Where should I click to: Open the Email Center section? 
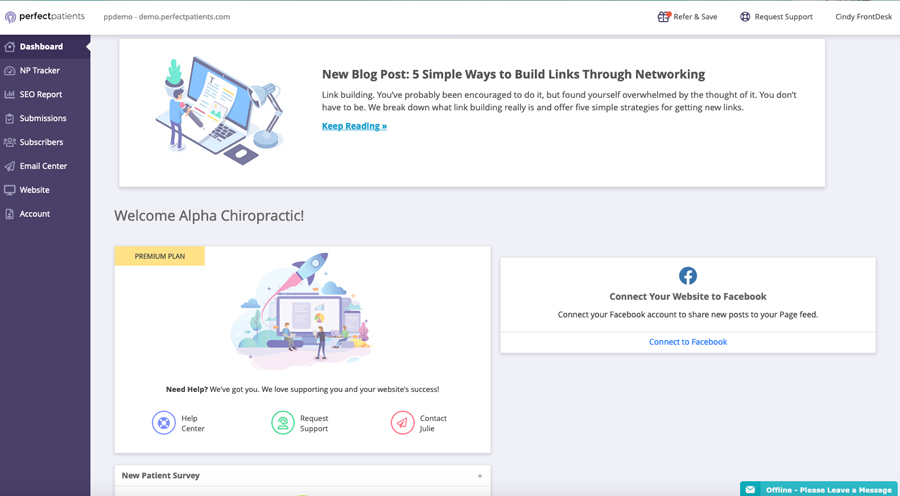click(45, 166)
